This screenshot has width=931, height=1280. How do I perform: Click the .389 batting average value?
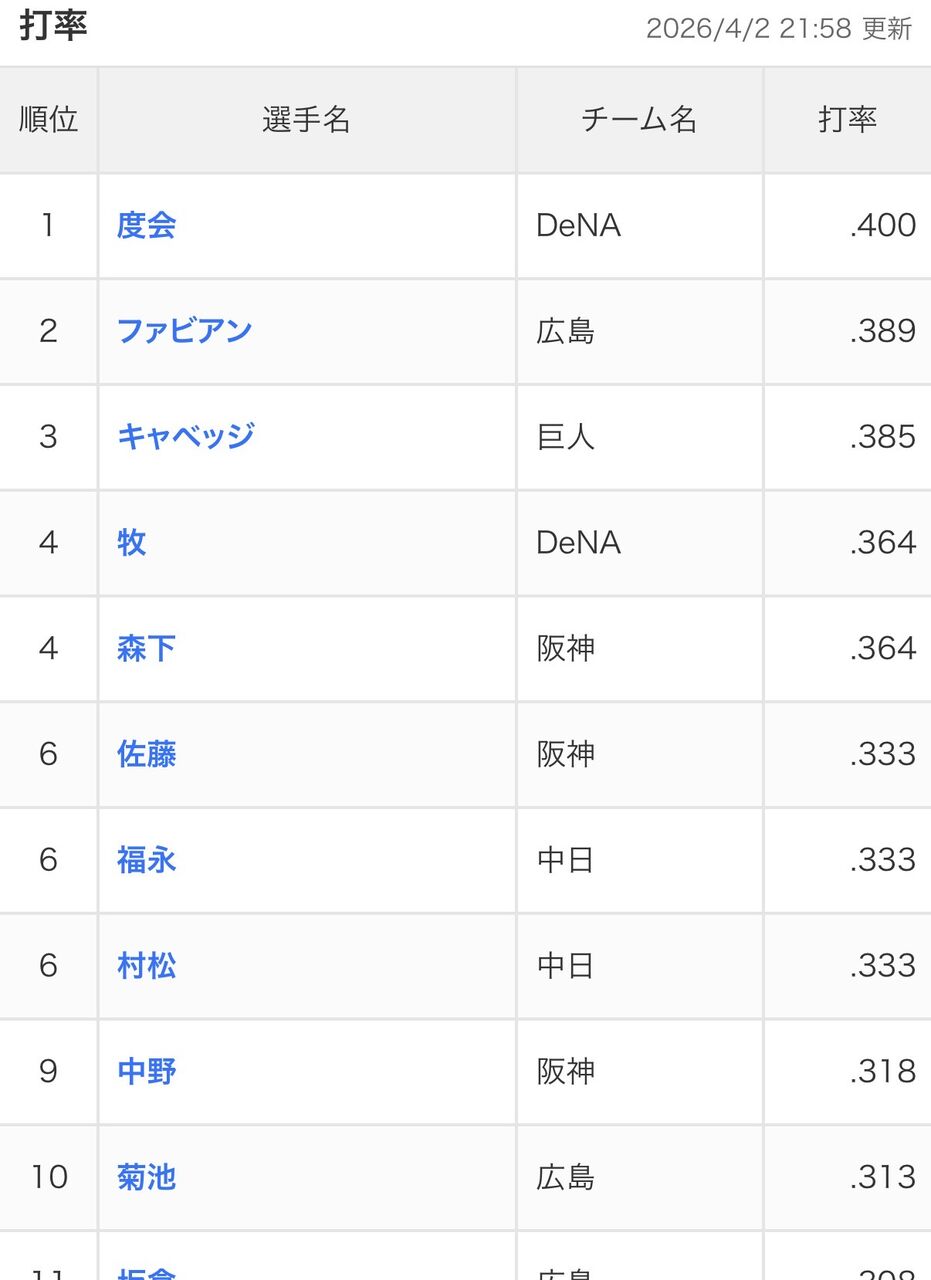coord(882,331)
